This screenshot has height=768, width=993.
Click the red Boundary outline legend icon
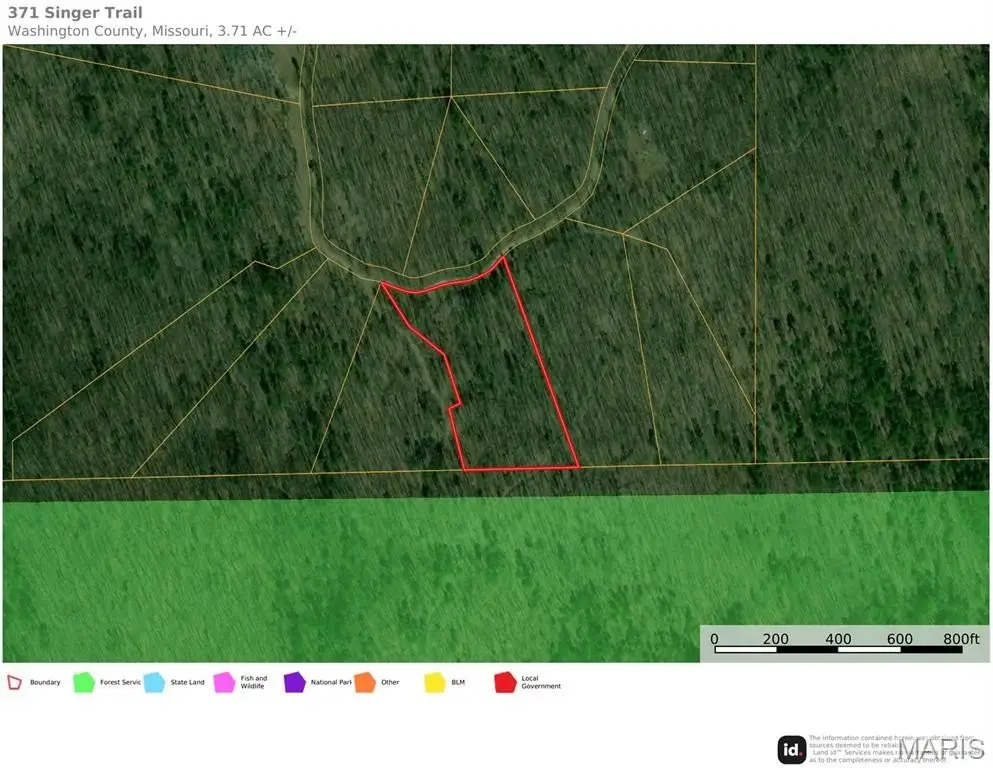15,683
